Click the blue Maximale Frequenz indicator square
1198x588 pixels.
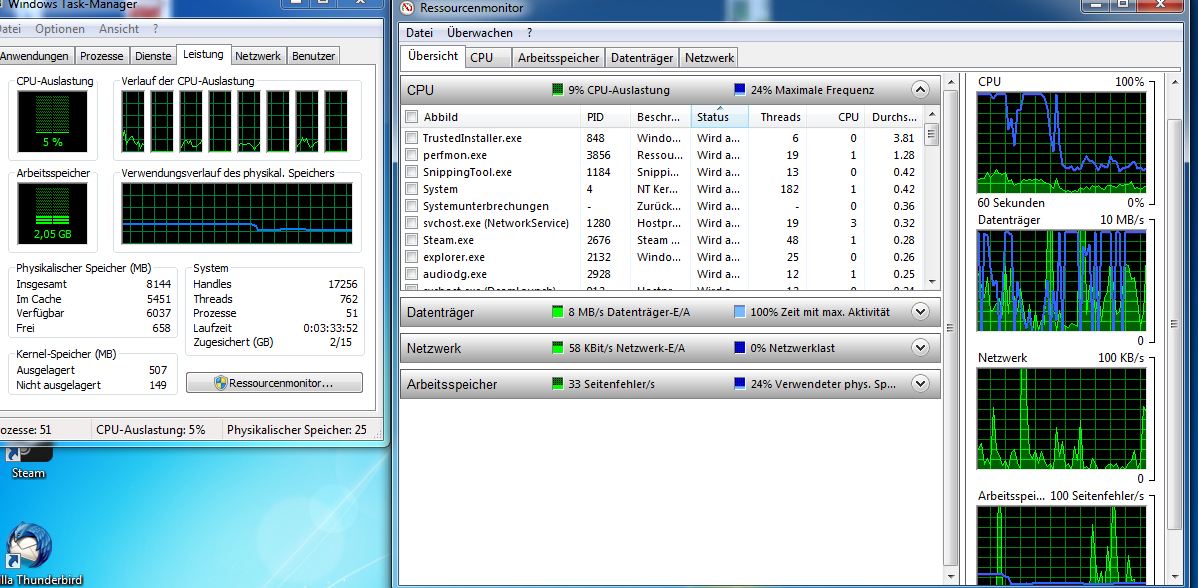point(740,90)
